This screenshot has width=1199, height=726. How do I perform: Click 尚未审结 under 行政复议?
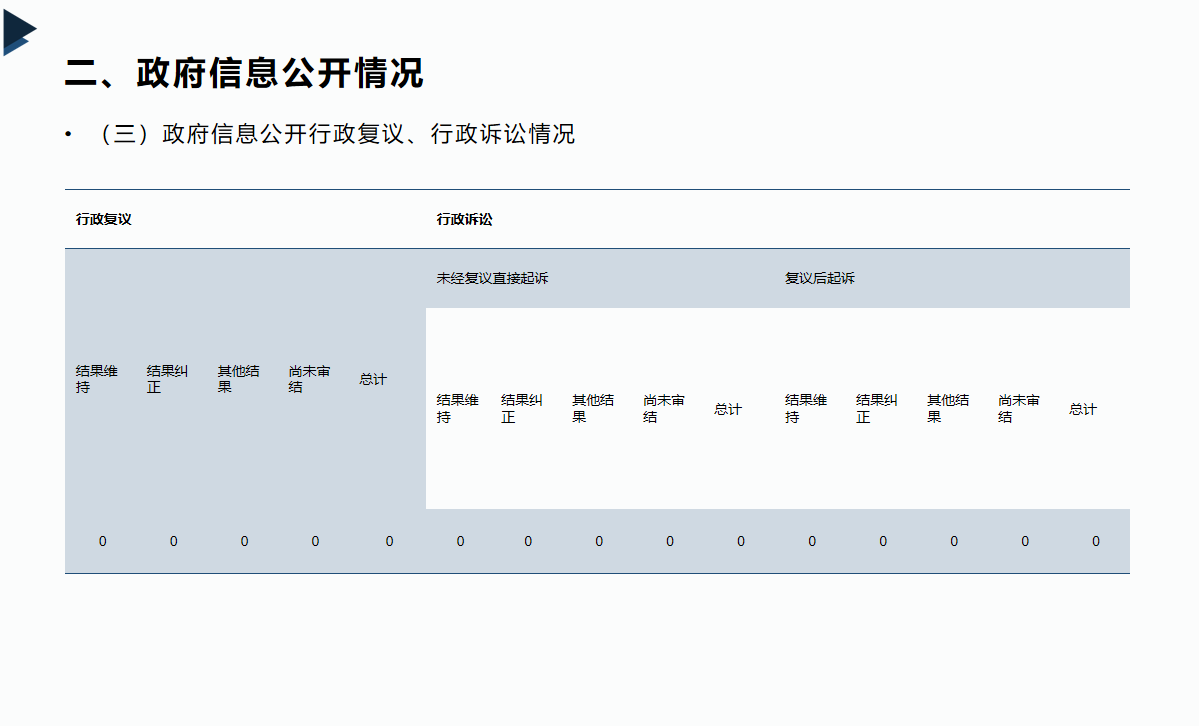point(310,379)
